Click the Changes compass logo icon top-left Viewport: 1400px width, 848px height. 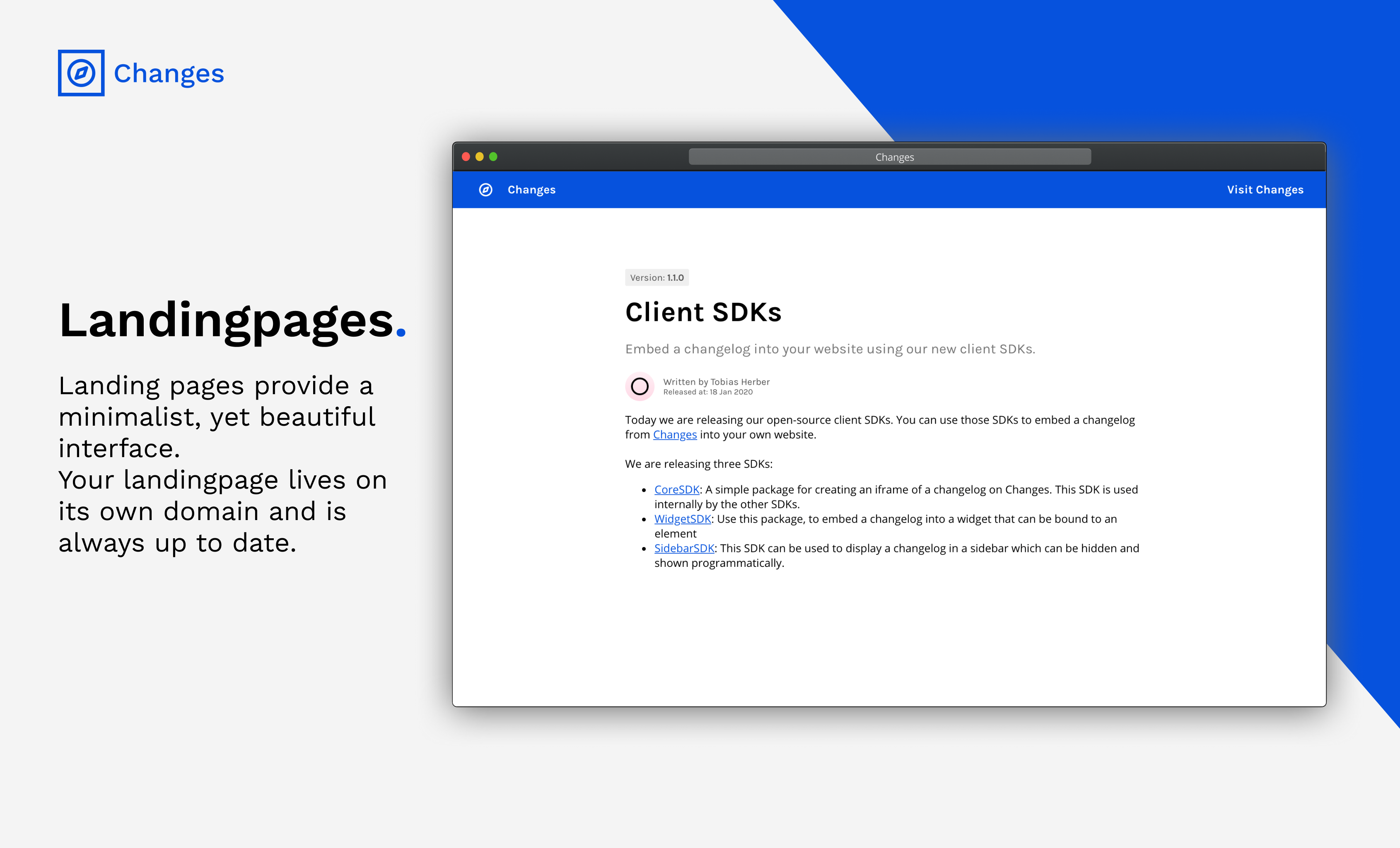click(x=81, y=73)
